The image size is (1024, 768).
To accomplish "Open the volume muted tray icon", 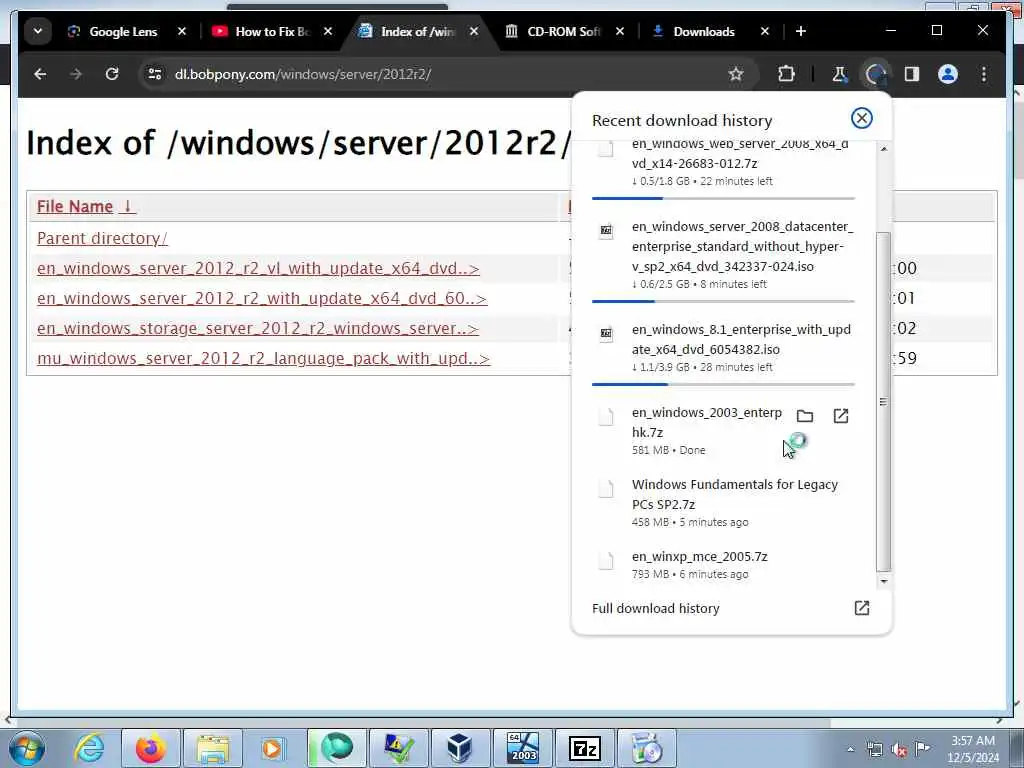I will point(899,750).
